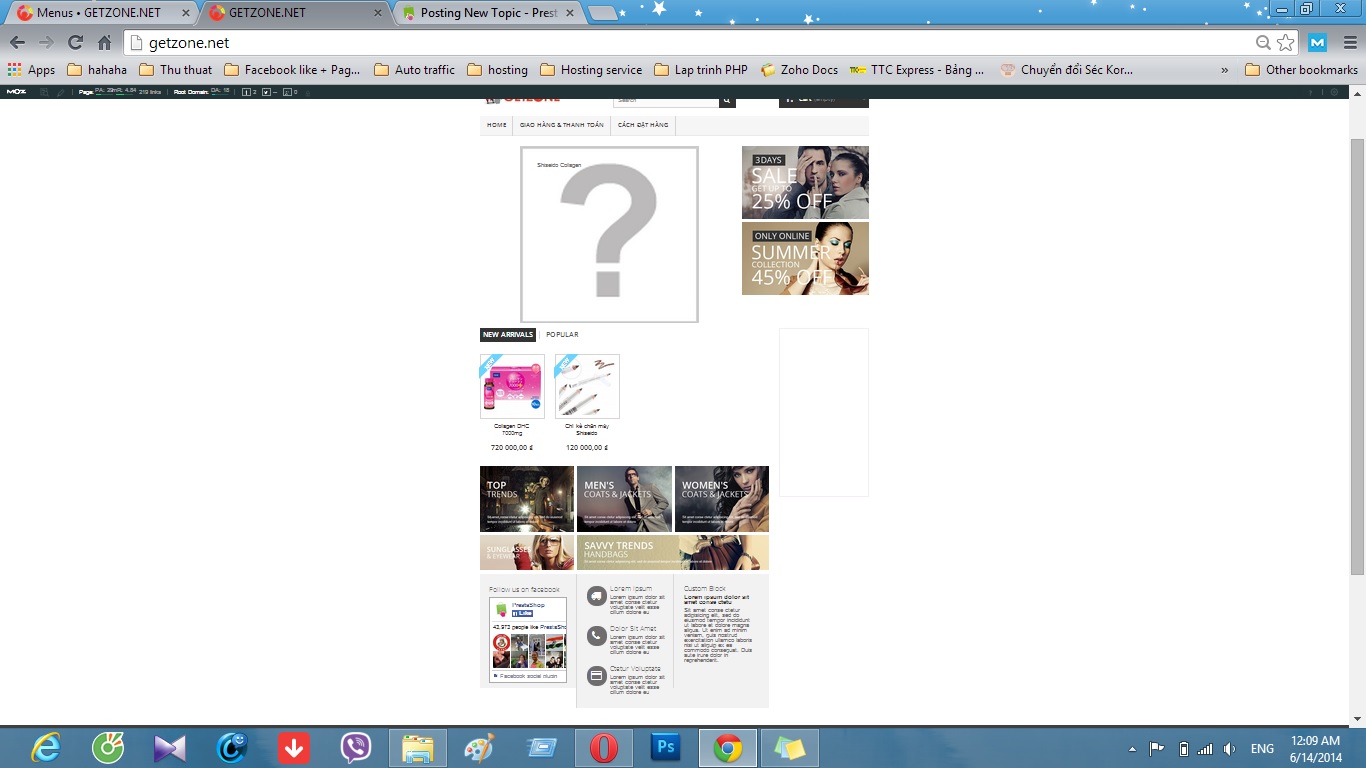Open Paint from the taskbar
The image size is (1366, 768).
click(481, 748)
